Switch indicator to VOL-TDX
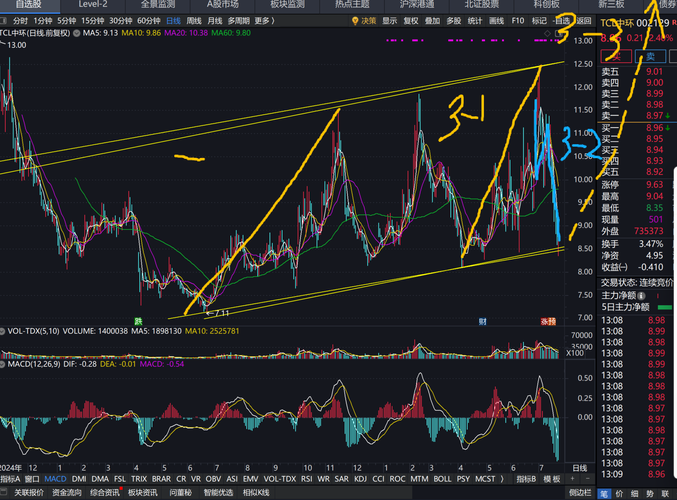Screen dimensions: 677x500 [x=280, y=479]
